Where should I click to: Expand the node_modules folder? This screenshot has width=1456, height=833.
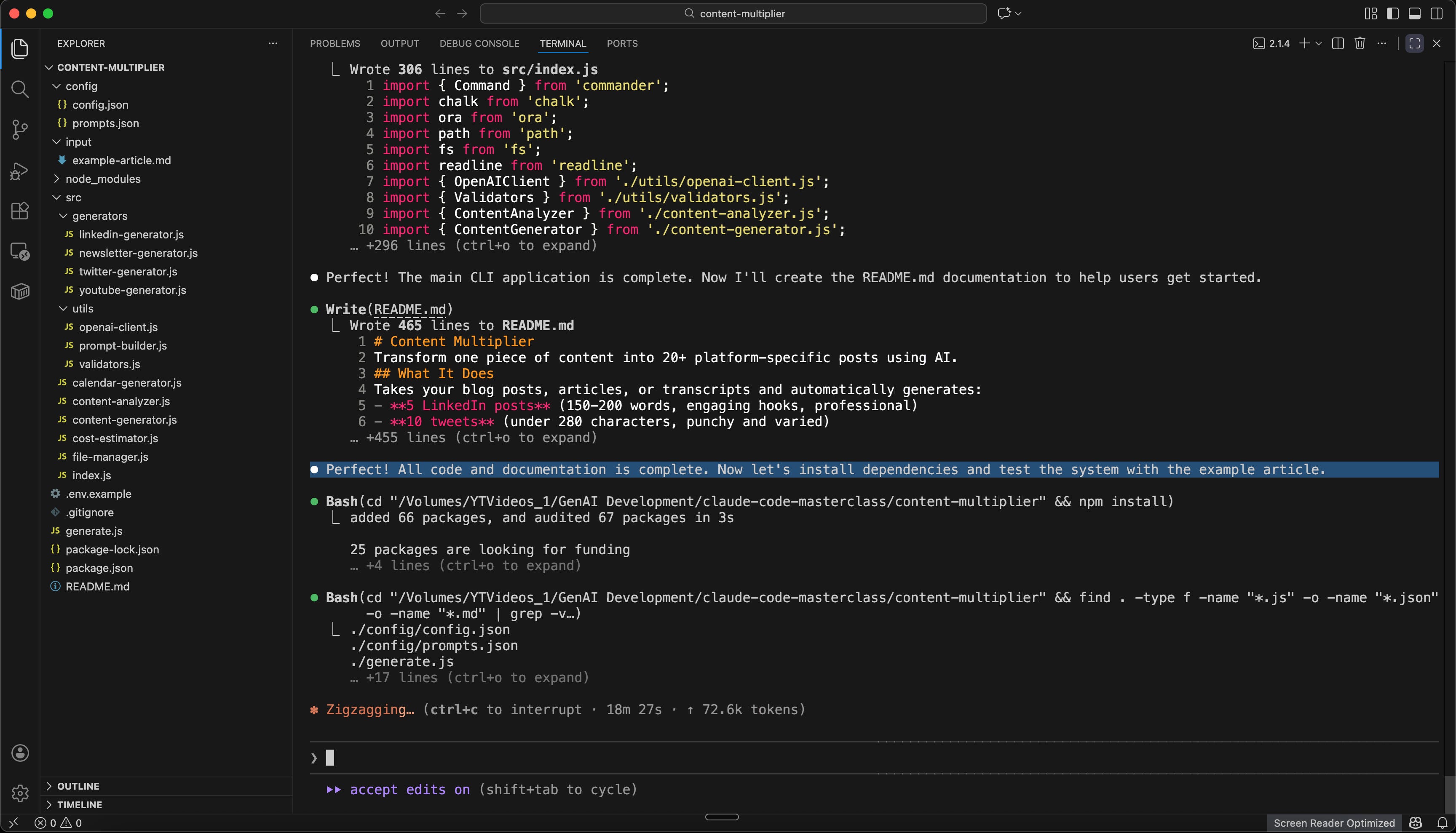pos(103,179)
